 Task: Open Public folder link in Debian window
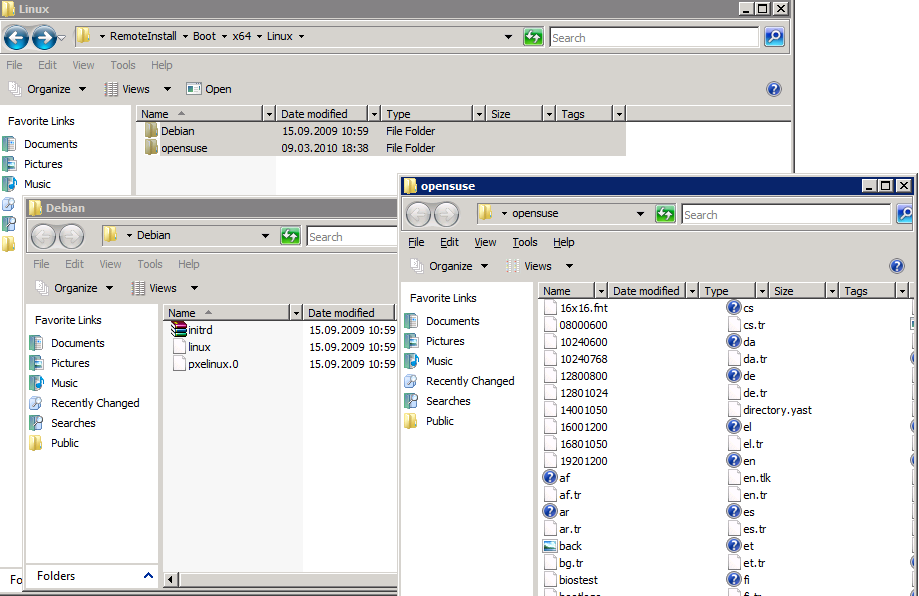(64, 443)
